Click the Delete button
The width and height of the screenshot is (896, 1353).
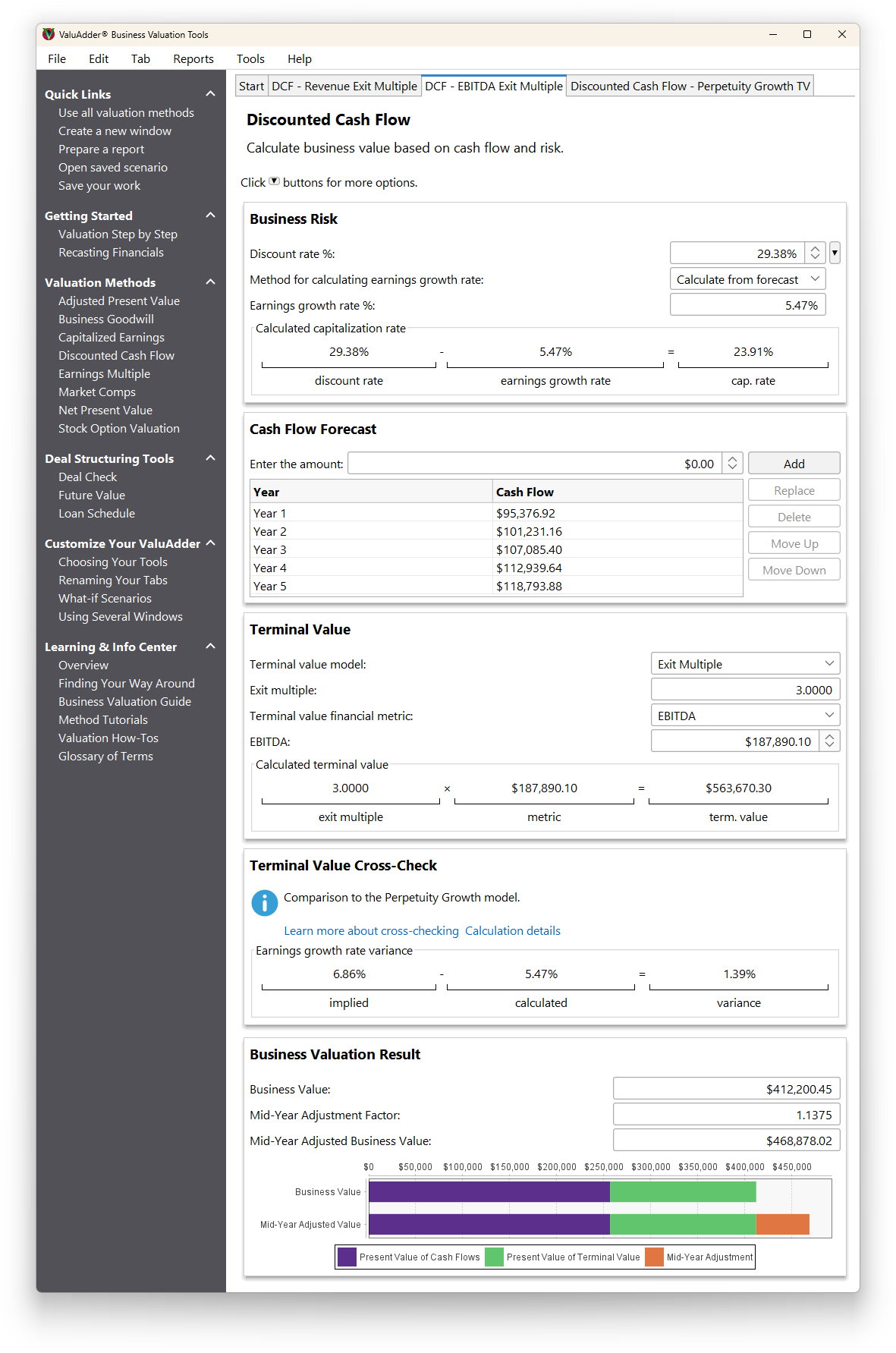click(794, 517)
